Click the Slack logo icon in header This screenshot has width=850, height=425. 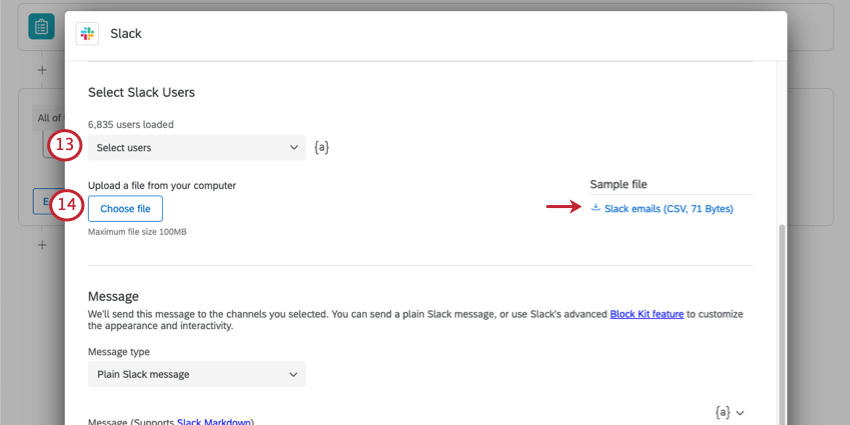click(x=87, y=33)
